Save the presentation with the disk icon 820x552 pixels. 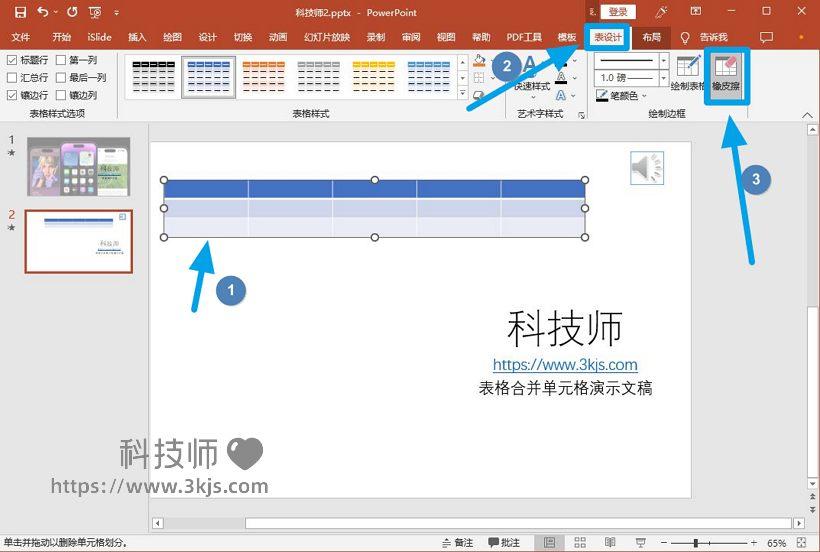pyautogui.click(x=20, y=12)
